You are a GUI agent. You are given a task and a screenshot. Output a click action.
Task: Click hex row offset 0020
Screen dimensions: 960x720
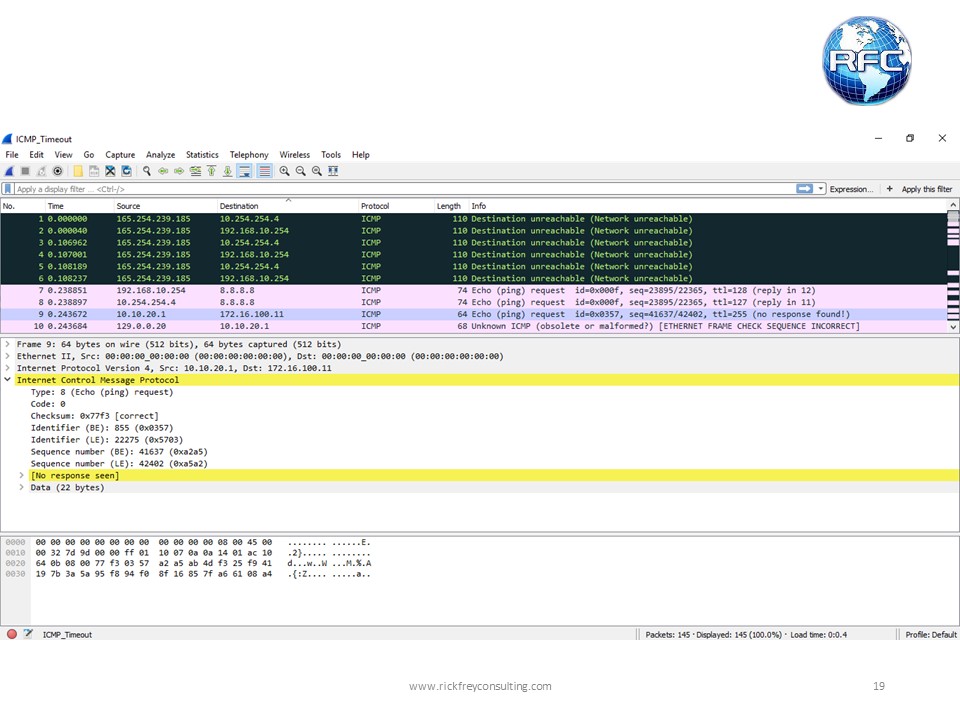coord(15,563)
